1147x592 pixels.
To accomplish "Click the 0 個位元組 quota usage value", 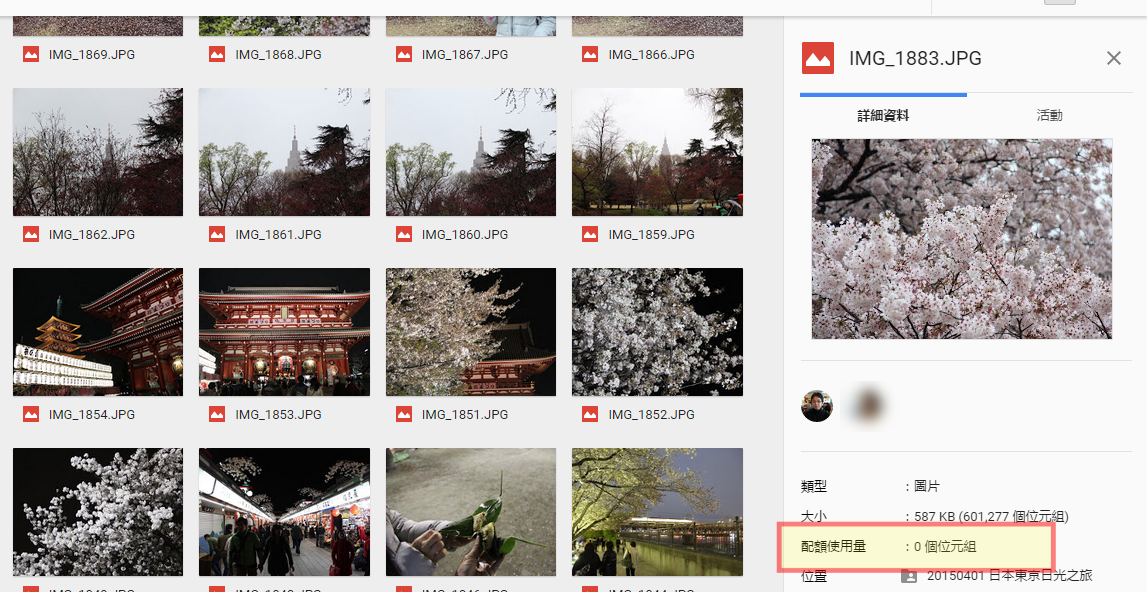I will [944, 547].
